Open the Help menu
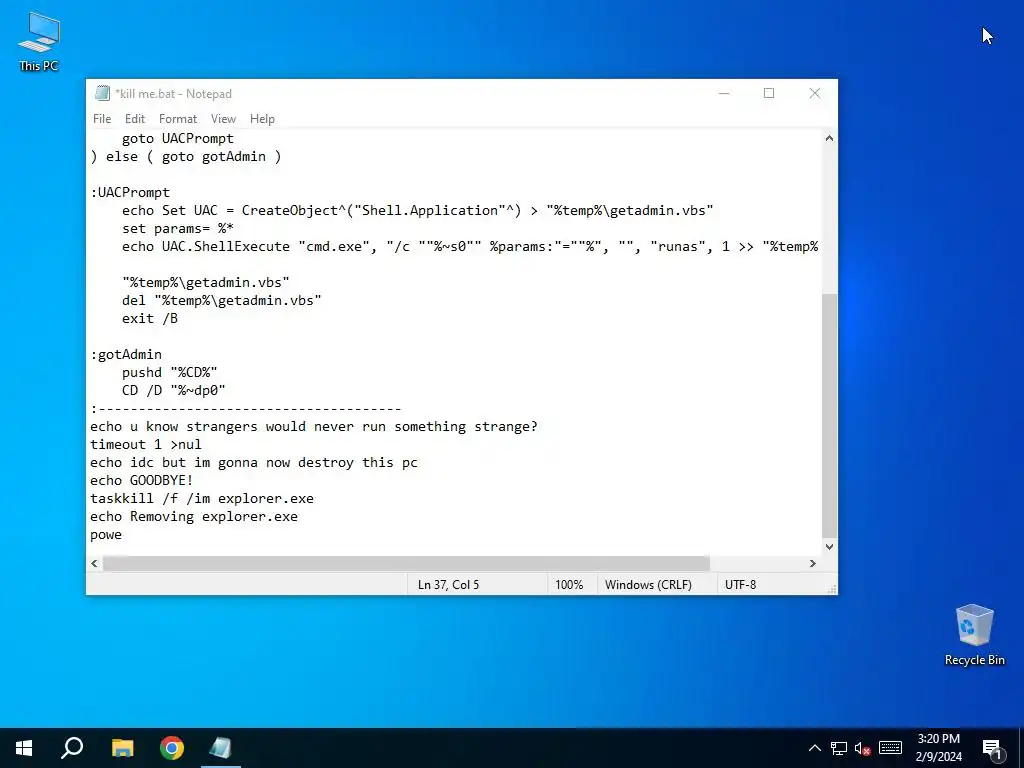This screenshot has height=768, width=1024. 262,119
